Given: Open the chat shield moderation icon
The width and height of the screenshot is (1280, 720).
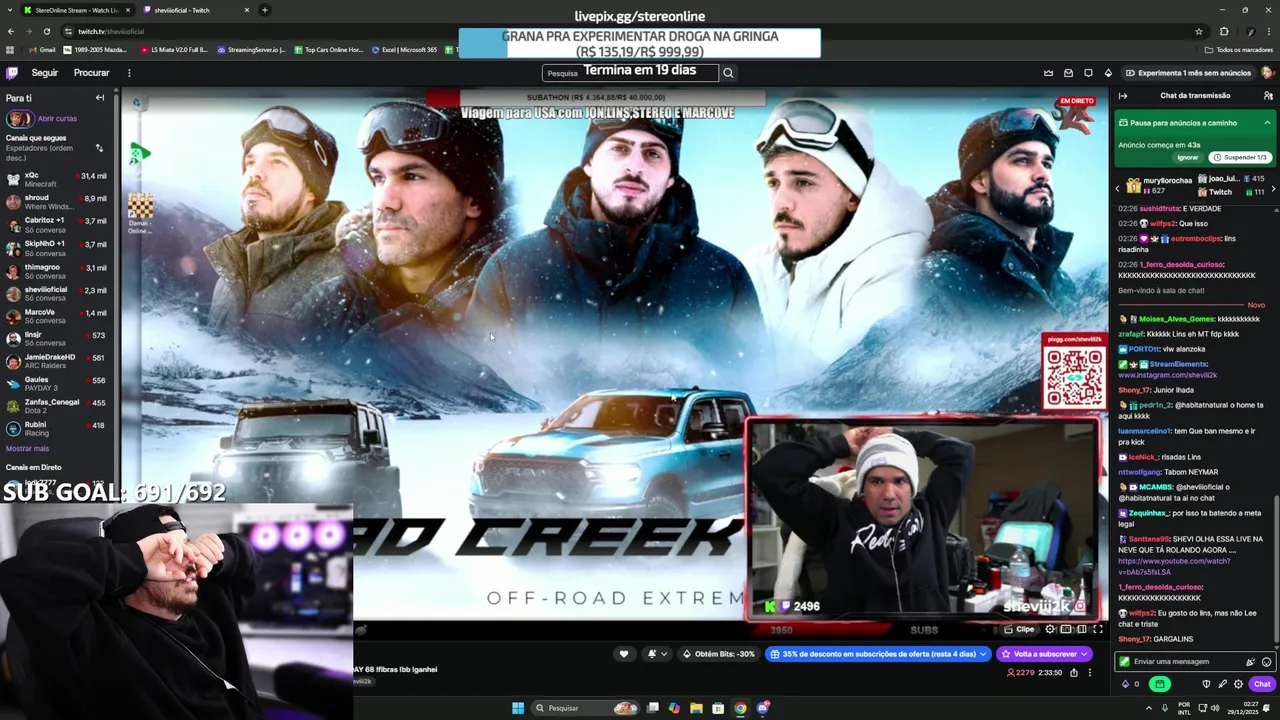Looking at the screenshot, I should tap(1206, 684).
